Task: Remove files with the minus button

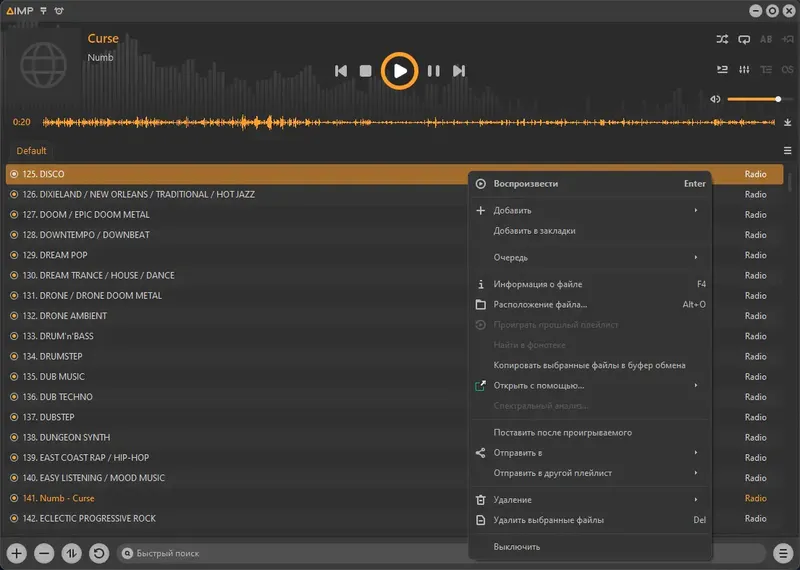Action: tap(44, 553)
